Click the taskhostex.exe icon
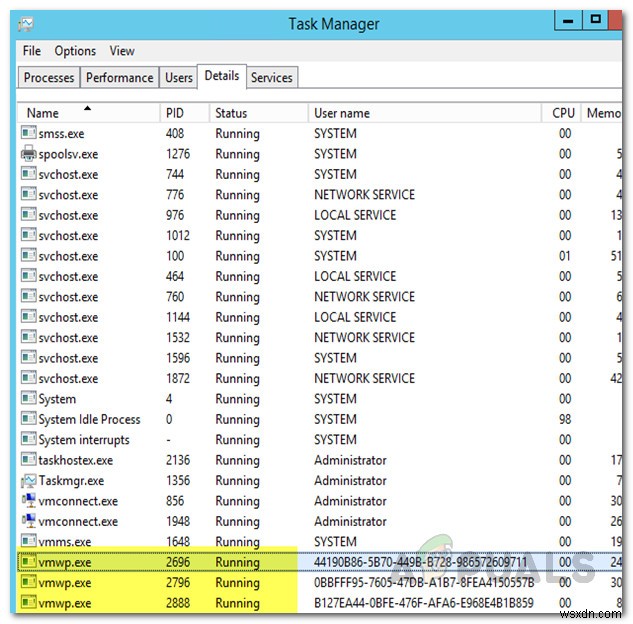Viewport: 633px width, 624px height. click(28, 459)
